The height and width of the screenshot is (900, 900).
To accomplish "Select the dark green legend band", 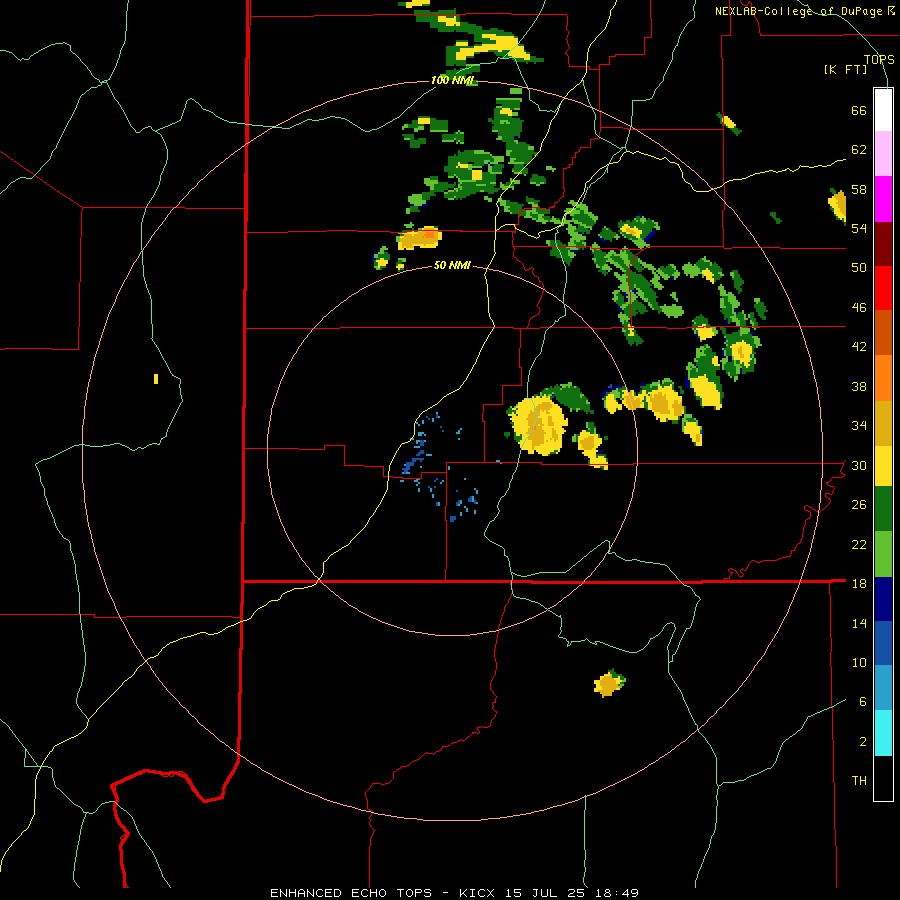I will click(x=883, y=509).
